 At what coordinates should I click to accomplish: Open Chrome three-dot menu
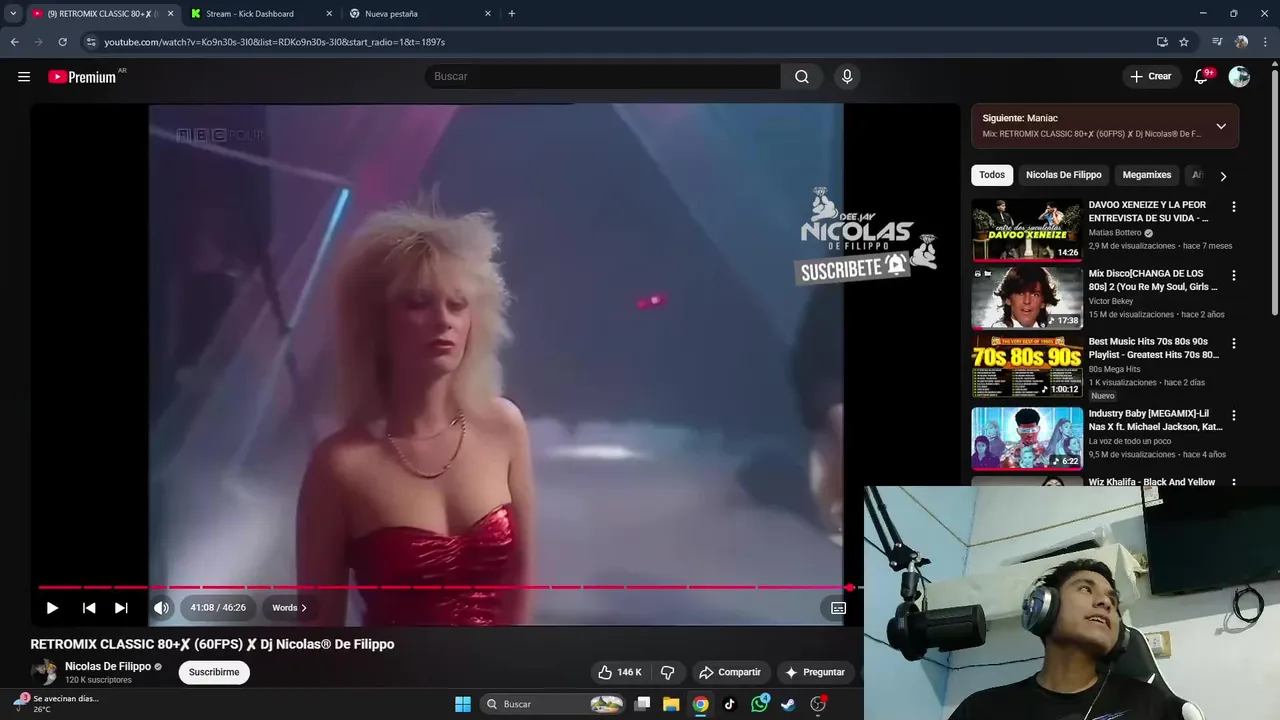click(1265, 42)
